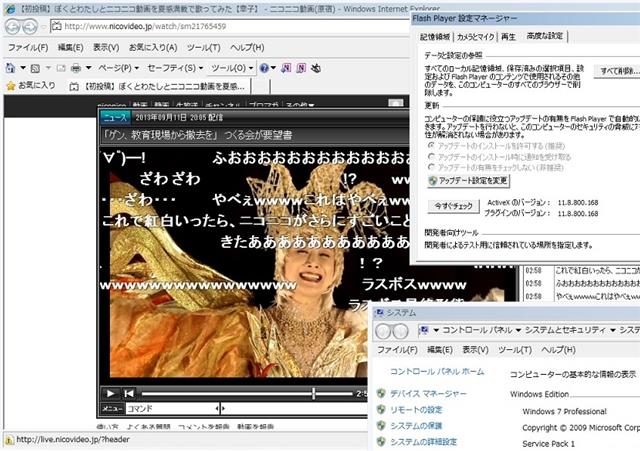Click the breadcrumb computer icon in System window
The height and width of the screenshot is (451, 640).
coord(424,330)
